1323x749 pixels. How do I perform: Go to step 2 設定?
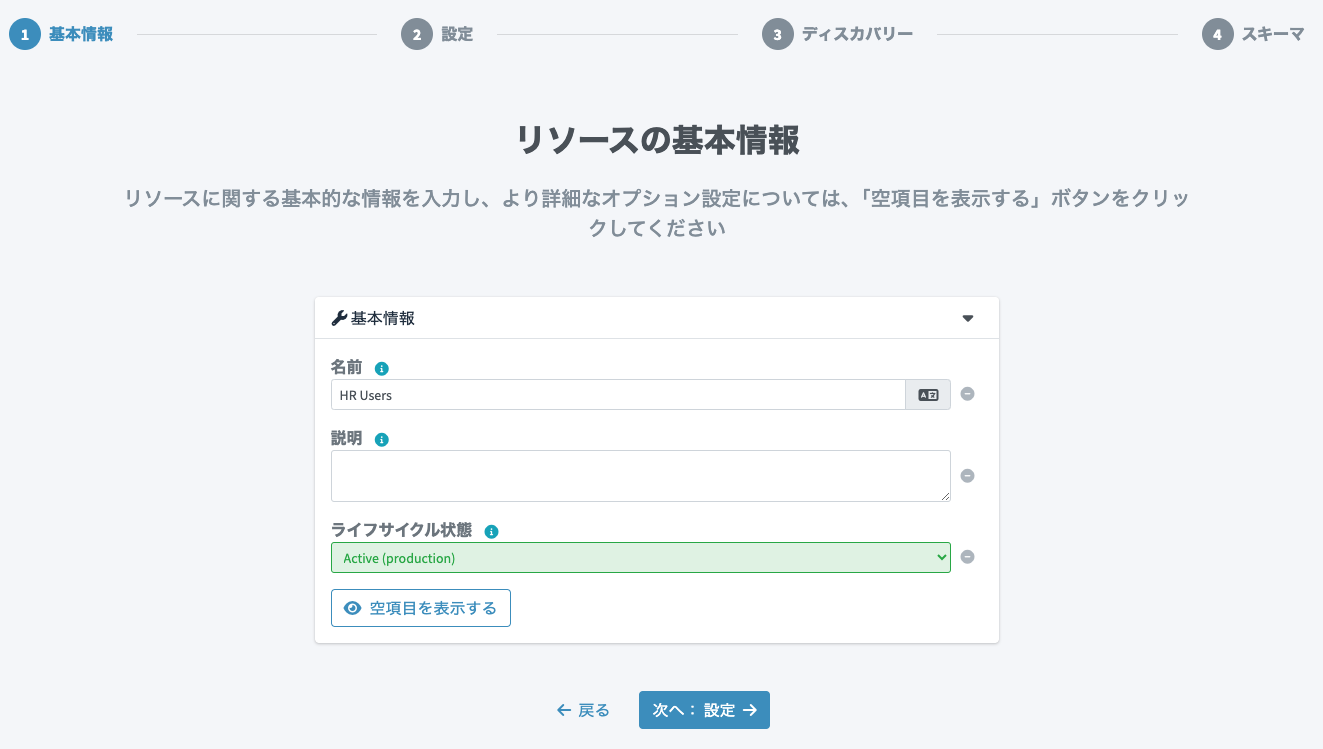(x=437, y=34)
